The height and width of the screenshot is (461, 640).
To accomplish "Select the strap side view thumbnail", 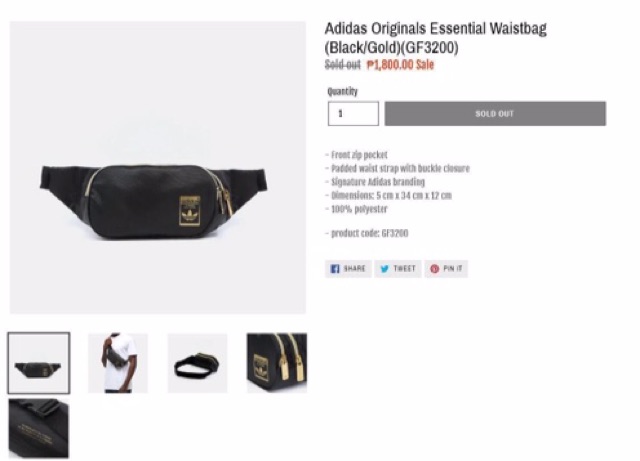I will [198, 363].
